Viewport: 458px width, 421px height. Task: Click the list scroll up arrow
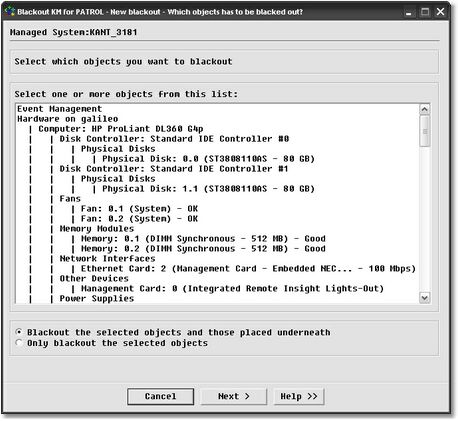(424, 109)
